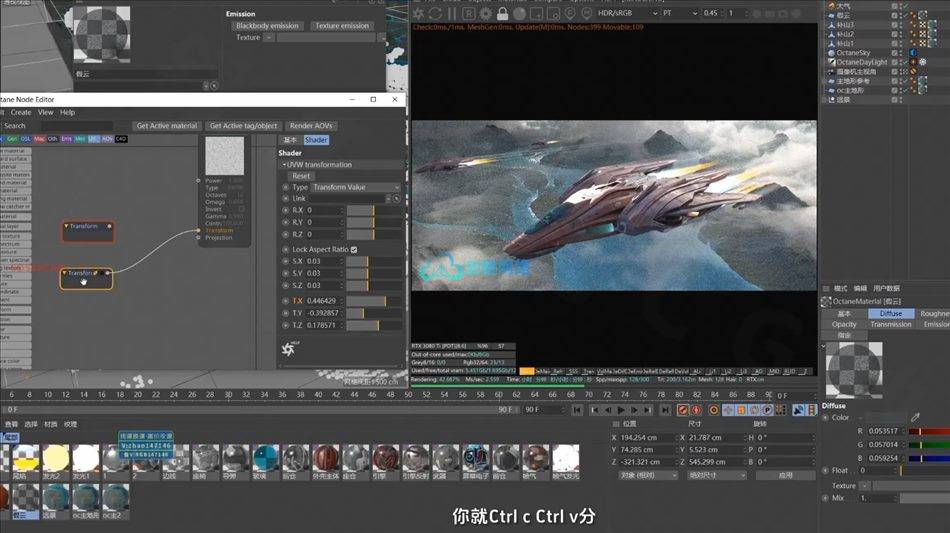Select the red striped material thumbnail ball

pyautogui.click(x=326, y=459)
